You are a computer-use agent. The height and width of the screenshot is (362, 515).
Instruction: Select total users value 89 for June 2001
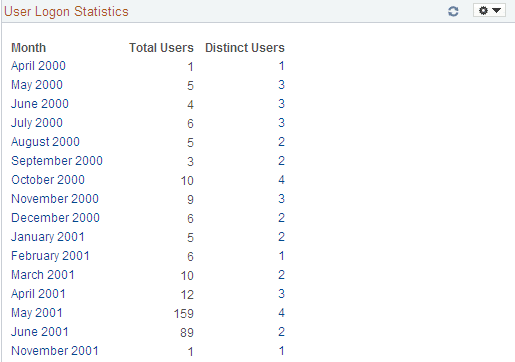(x=187, y=333)
